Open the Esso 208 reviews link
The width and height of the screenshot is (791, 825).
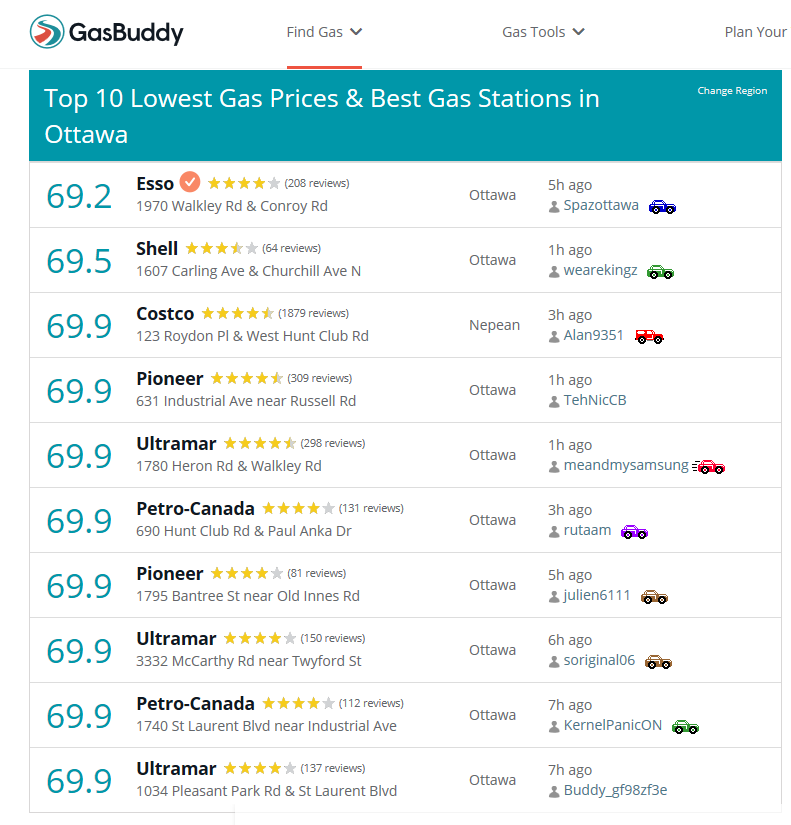tap(317, 183)
